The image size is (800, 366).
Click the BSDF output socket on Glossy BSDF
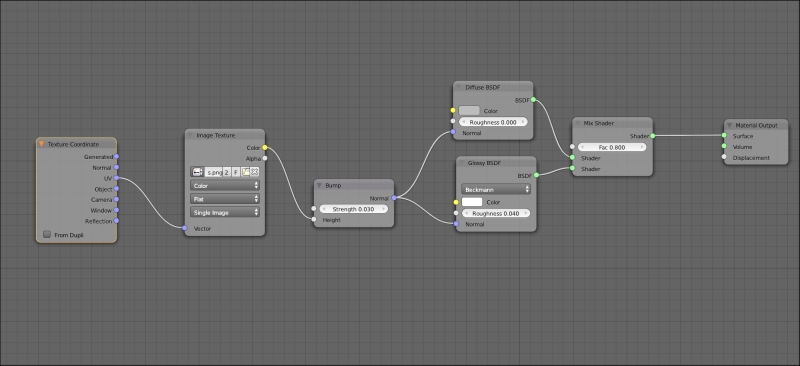tap(536, 176)
